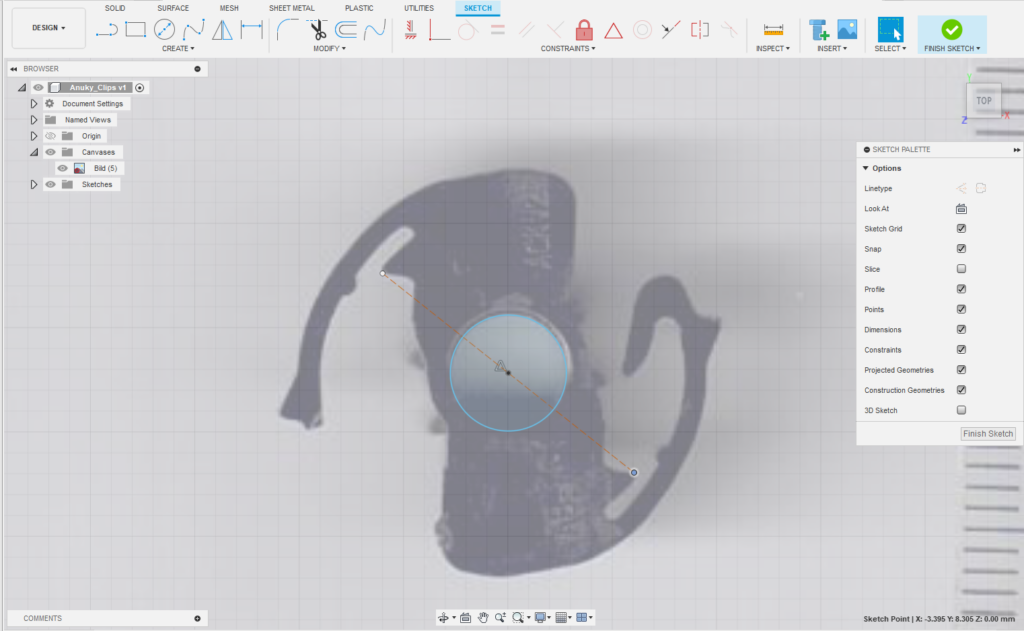Screen dimensions: 1024x631
Task: Click the Measure ruler icon
Action: click(772, 30)
